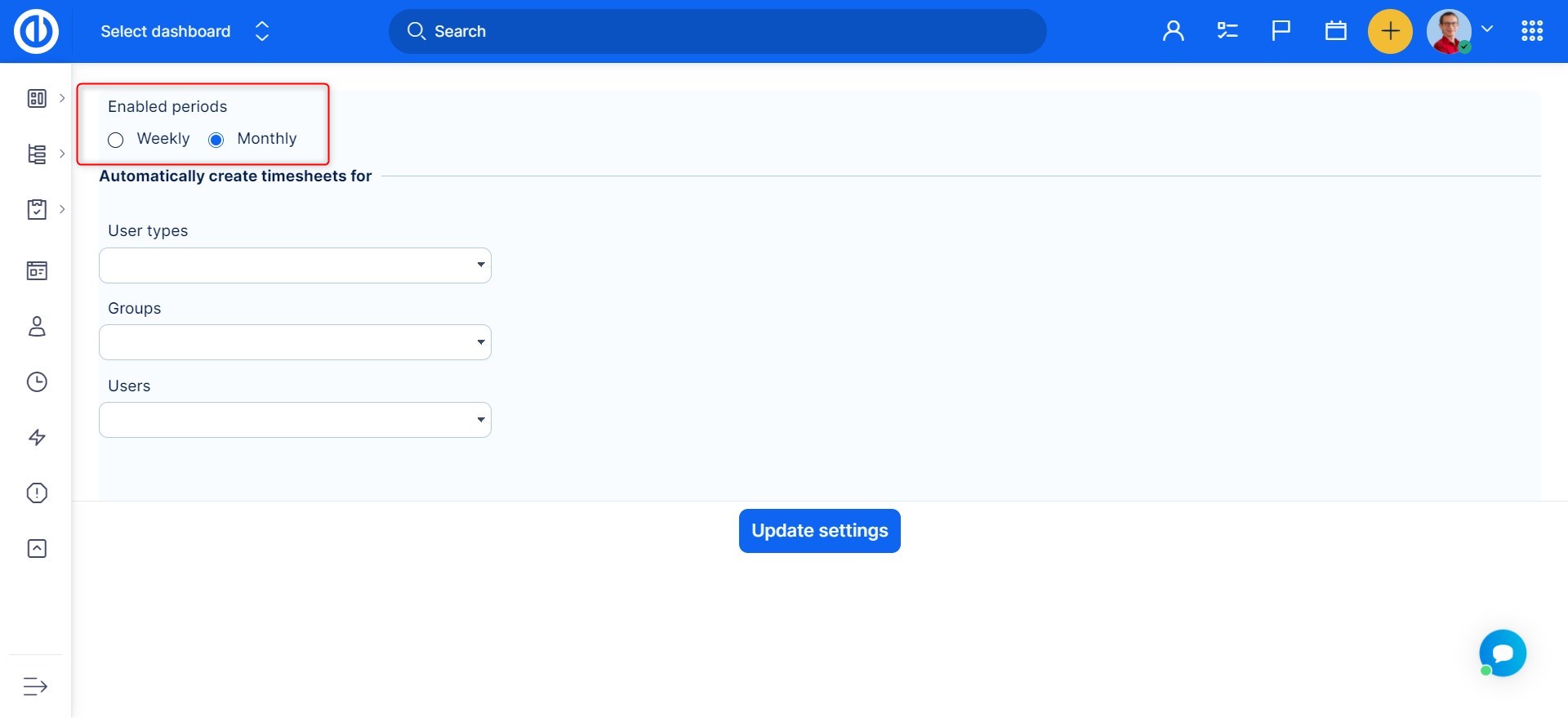Click the lightning bolt icon in sidebar

[x=37, y=438]
